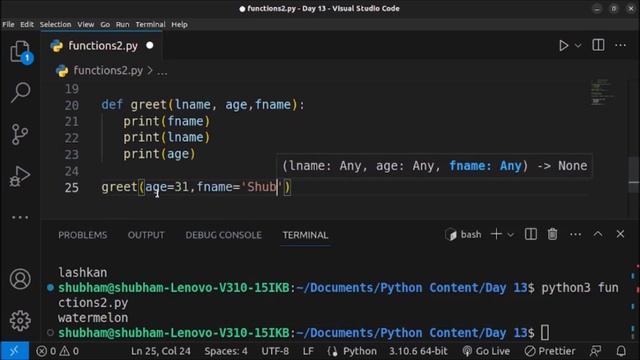Viewport: 640px width, 360px height.
Task: Split the terminal
Action: (531, 234)
